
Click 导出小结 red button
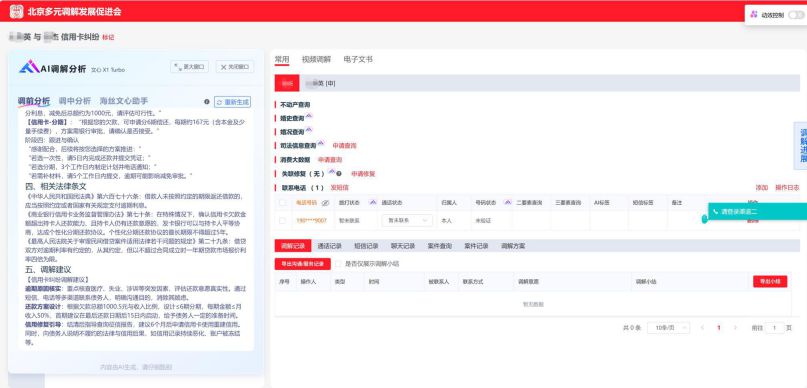[770, 281]
